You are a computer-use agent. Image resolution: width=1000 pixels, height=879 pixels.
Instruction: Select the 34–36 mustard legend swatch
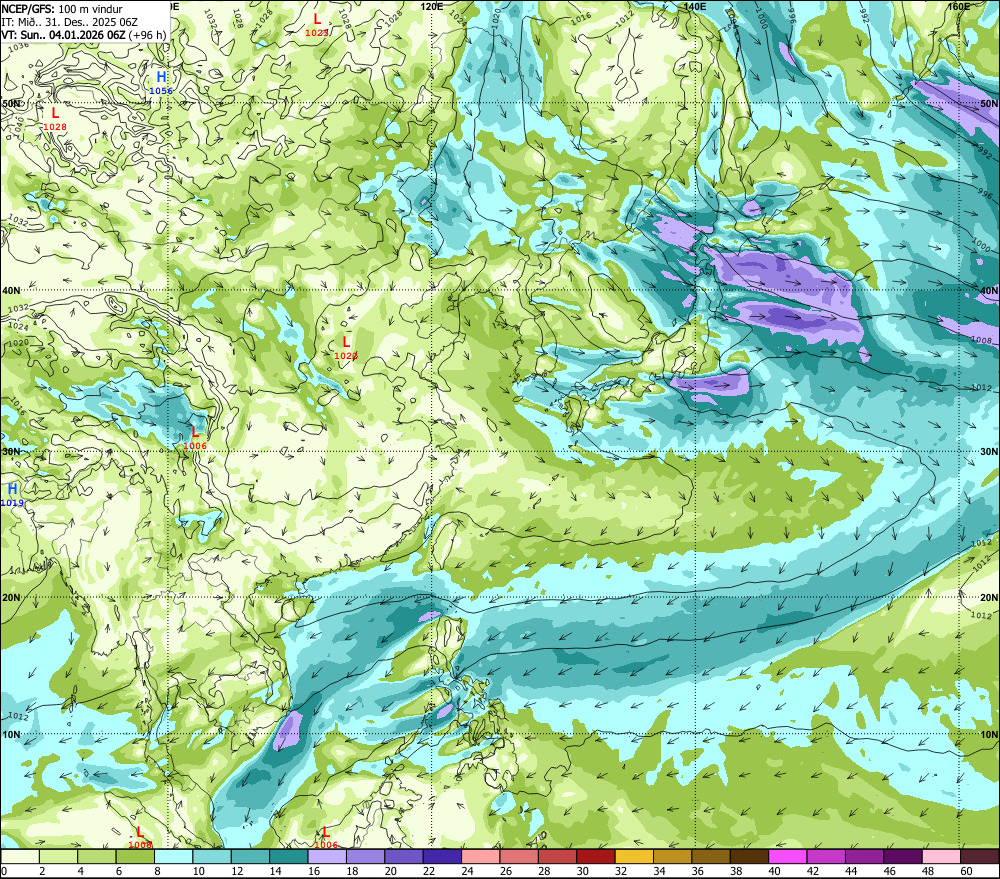pos(672,856)
